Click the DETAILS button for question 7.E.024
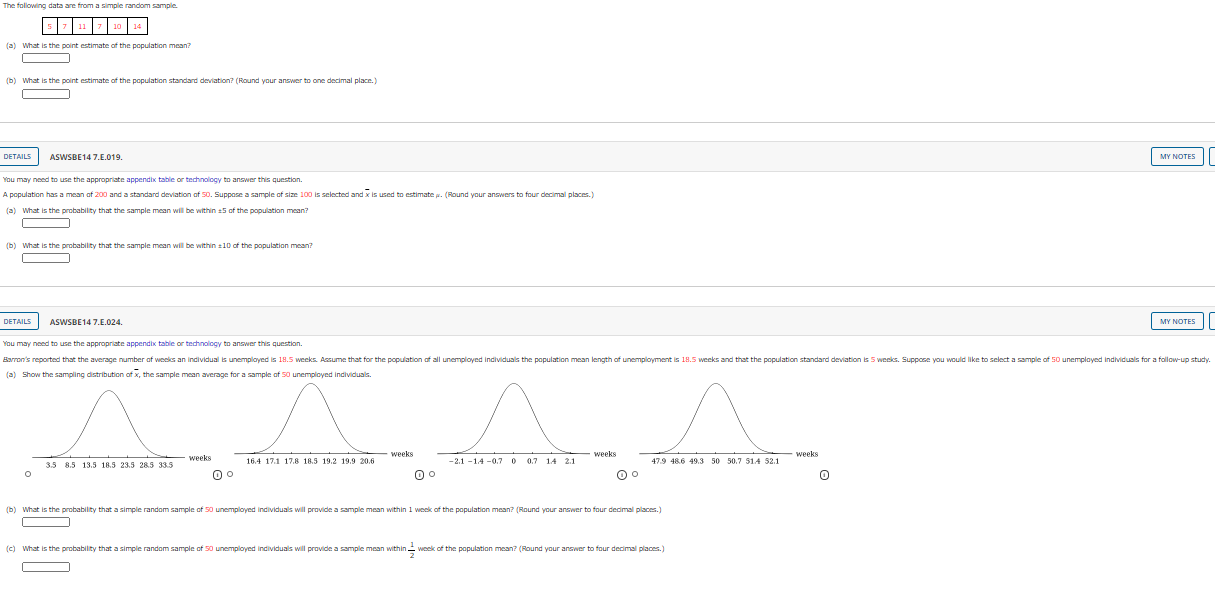The height and width of the screenshot is (589, 1215). pos(17,321)
